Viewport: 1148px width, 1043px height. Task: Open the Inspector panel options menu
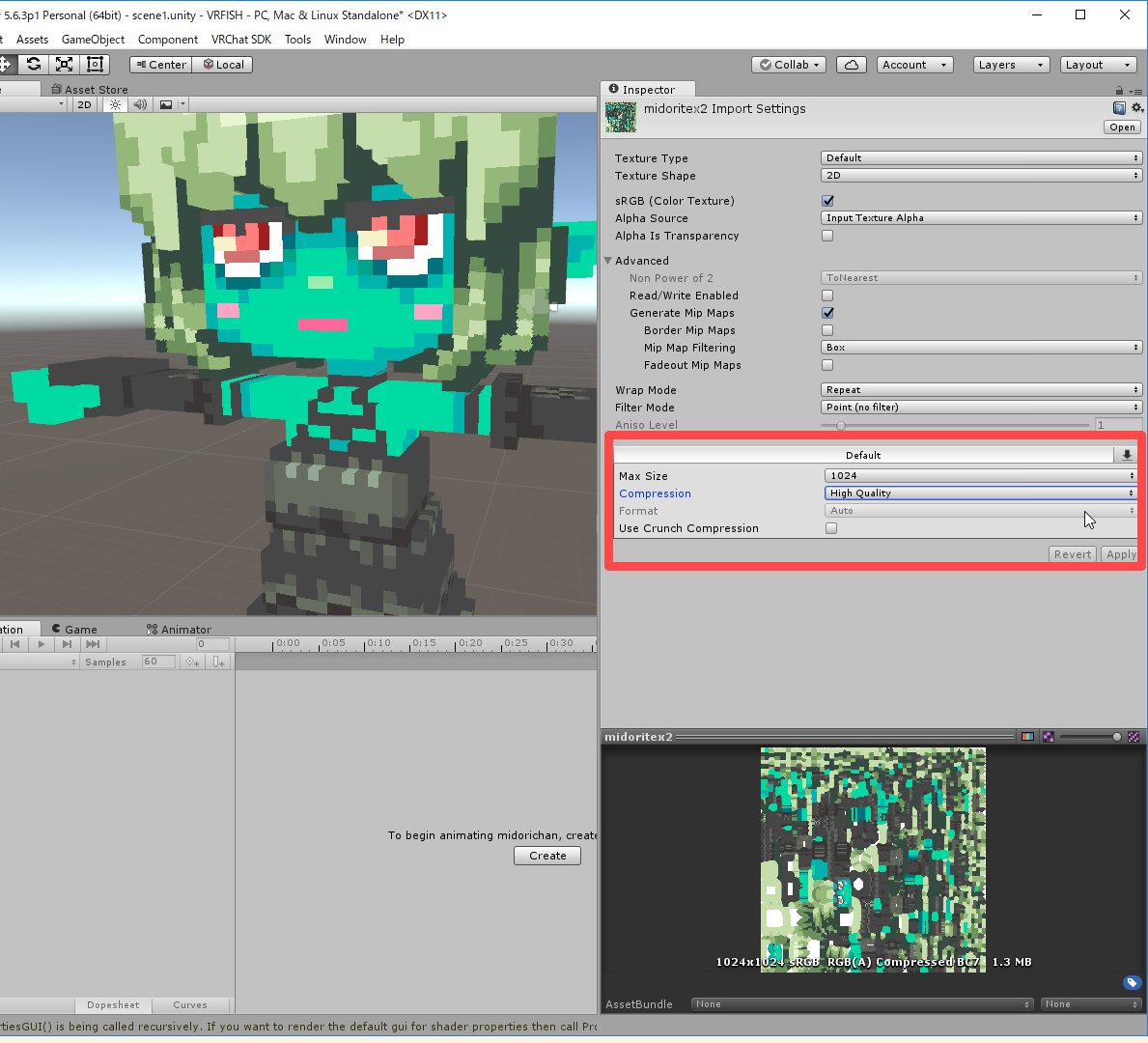pyautogui.click(x=1135, y=91)
